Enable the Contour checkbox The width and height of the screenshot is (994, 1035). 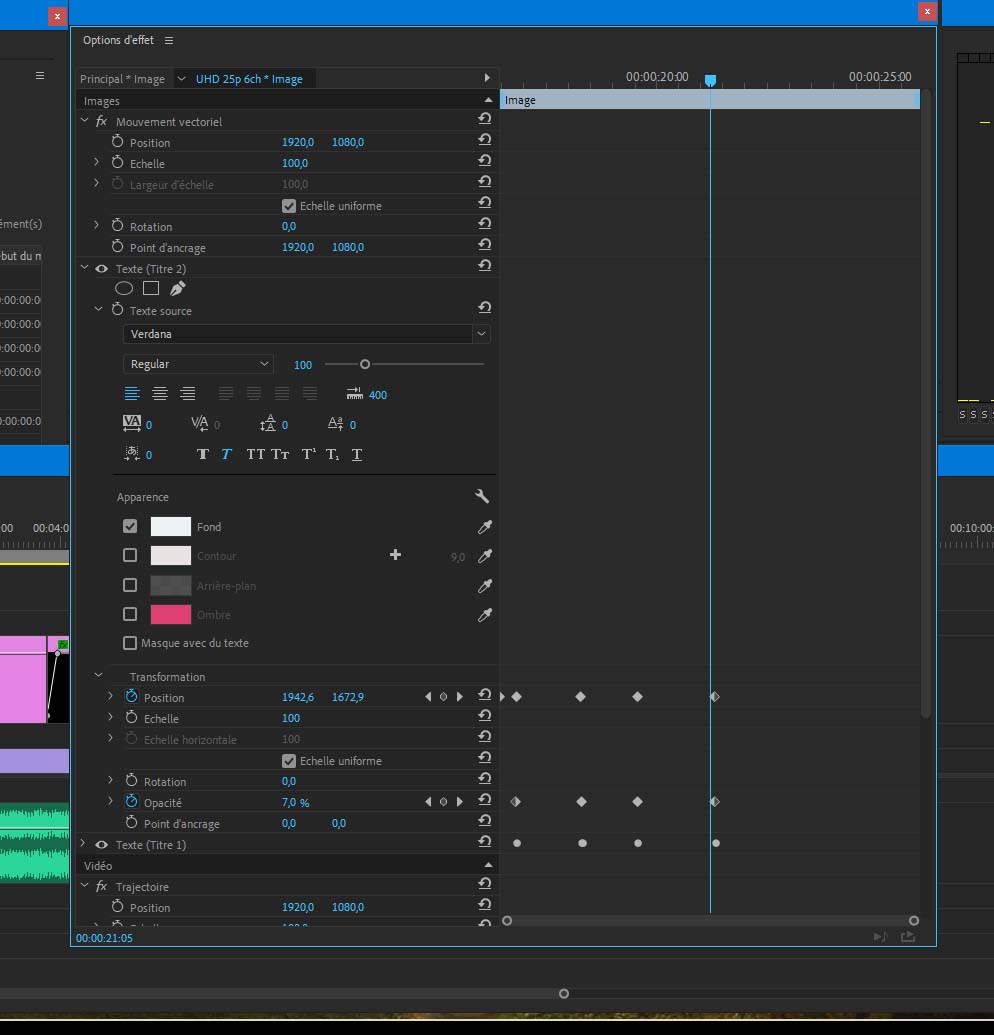(130, 556)
